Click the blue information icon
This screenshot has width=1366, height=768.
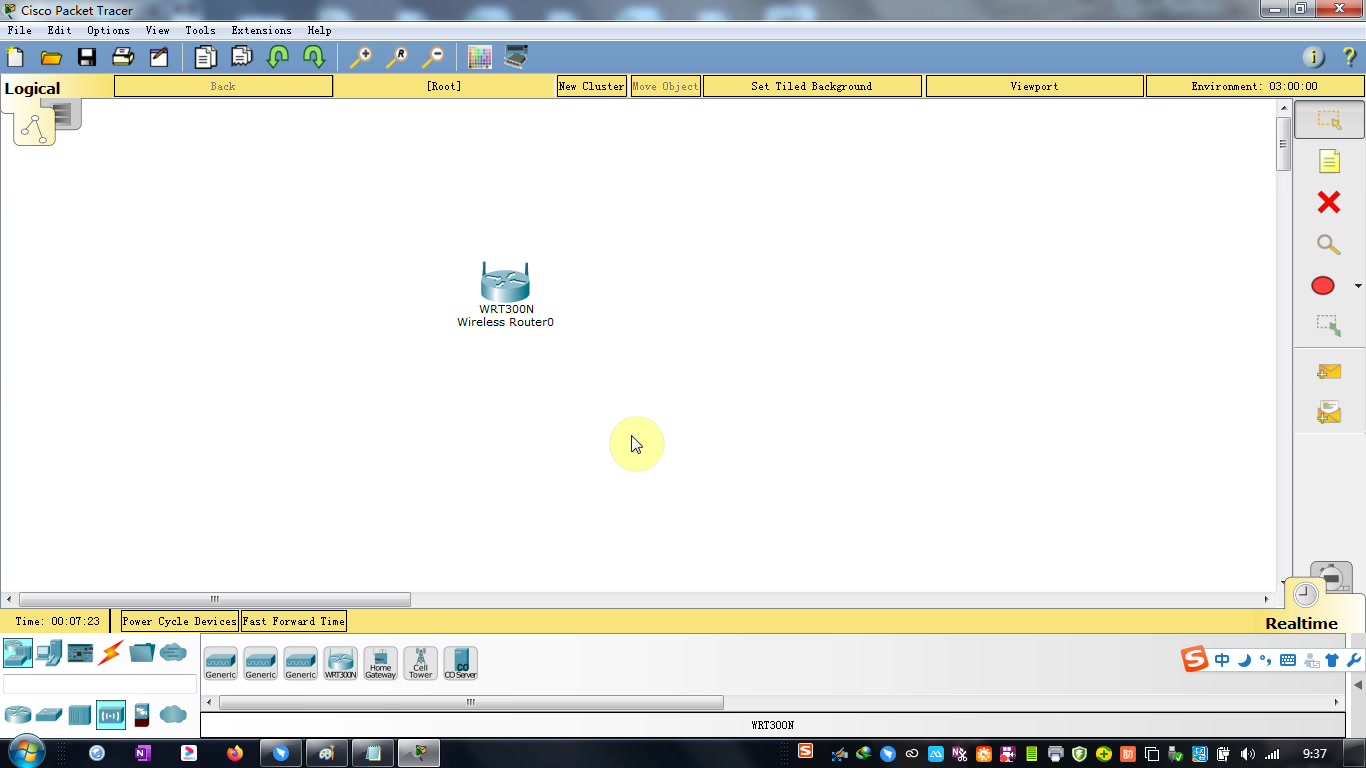1313,57
